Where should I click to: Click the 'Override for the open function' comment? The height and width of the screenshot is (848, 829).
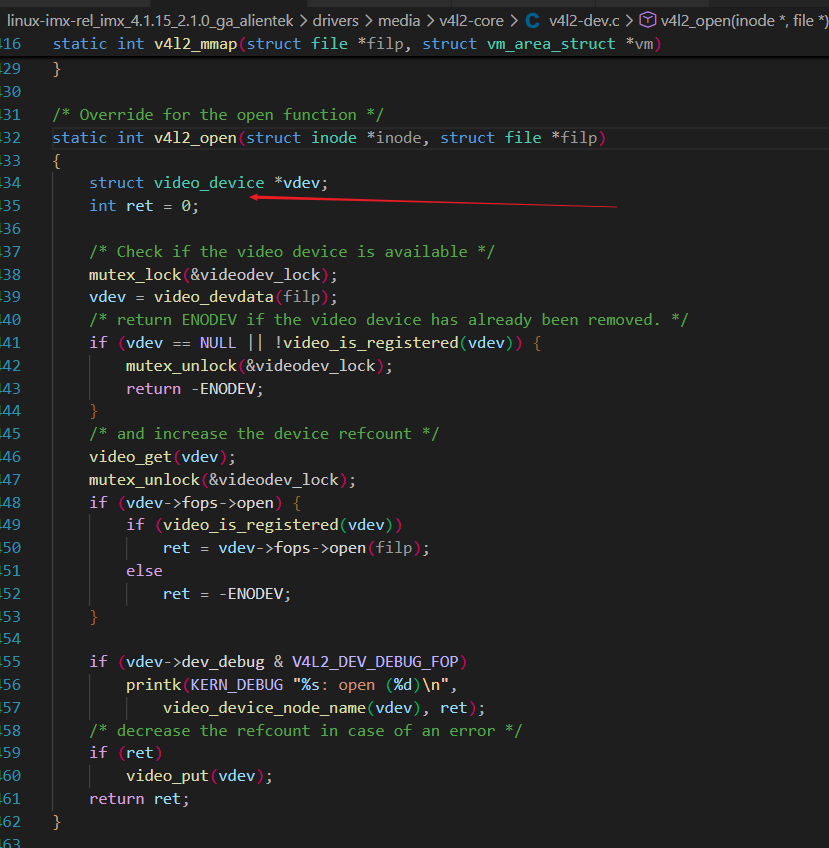pyautogui.click(x=218, y=115)
